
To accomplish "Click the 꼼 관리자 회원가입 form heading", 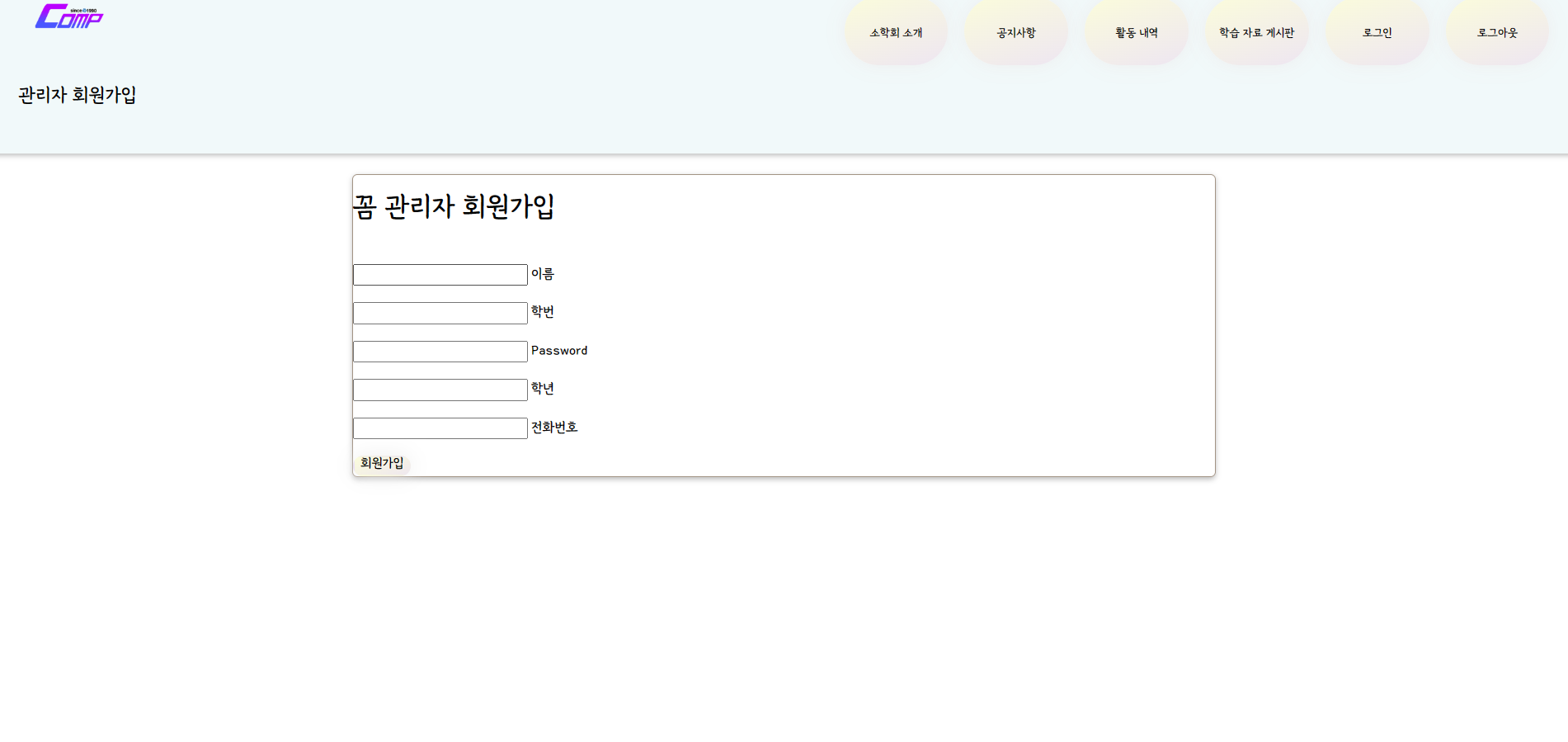I will tap(454, 206).
